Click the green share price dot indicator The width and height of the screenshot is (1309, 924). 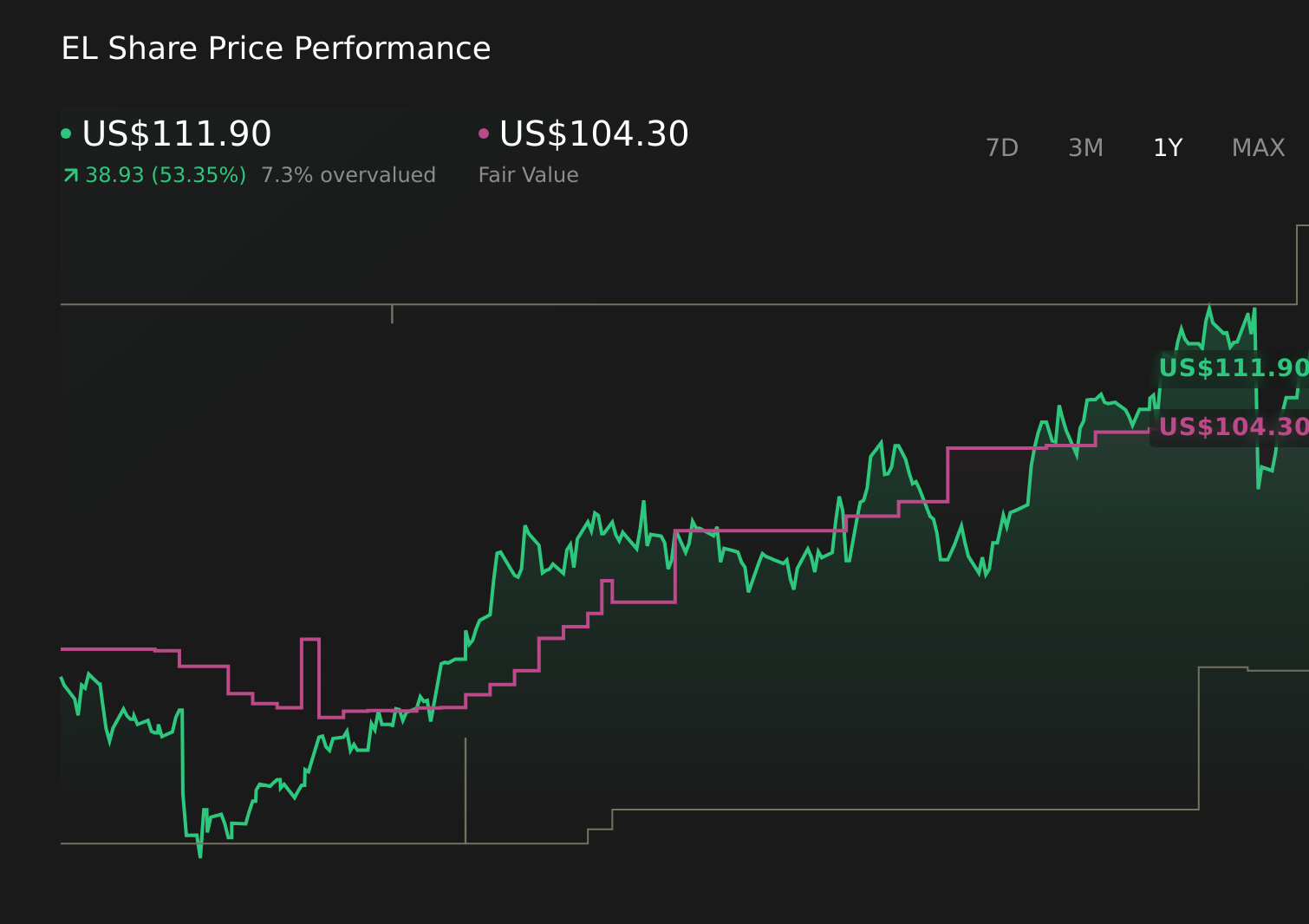[x=67, y=134]
